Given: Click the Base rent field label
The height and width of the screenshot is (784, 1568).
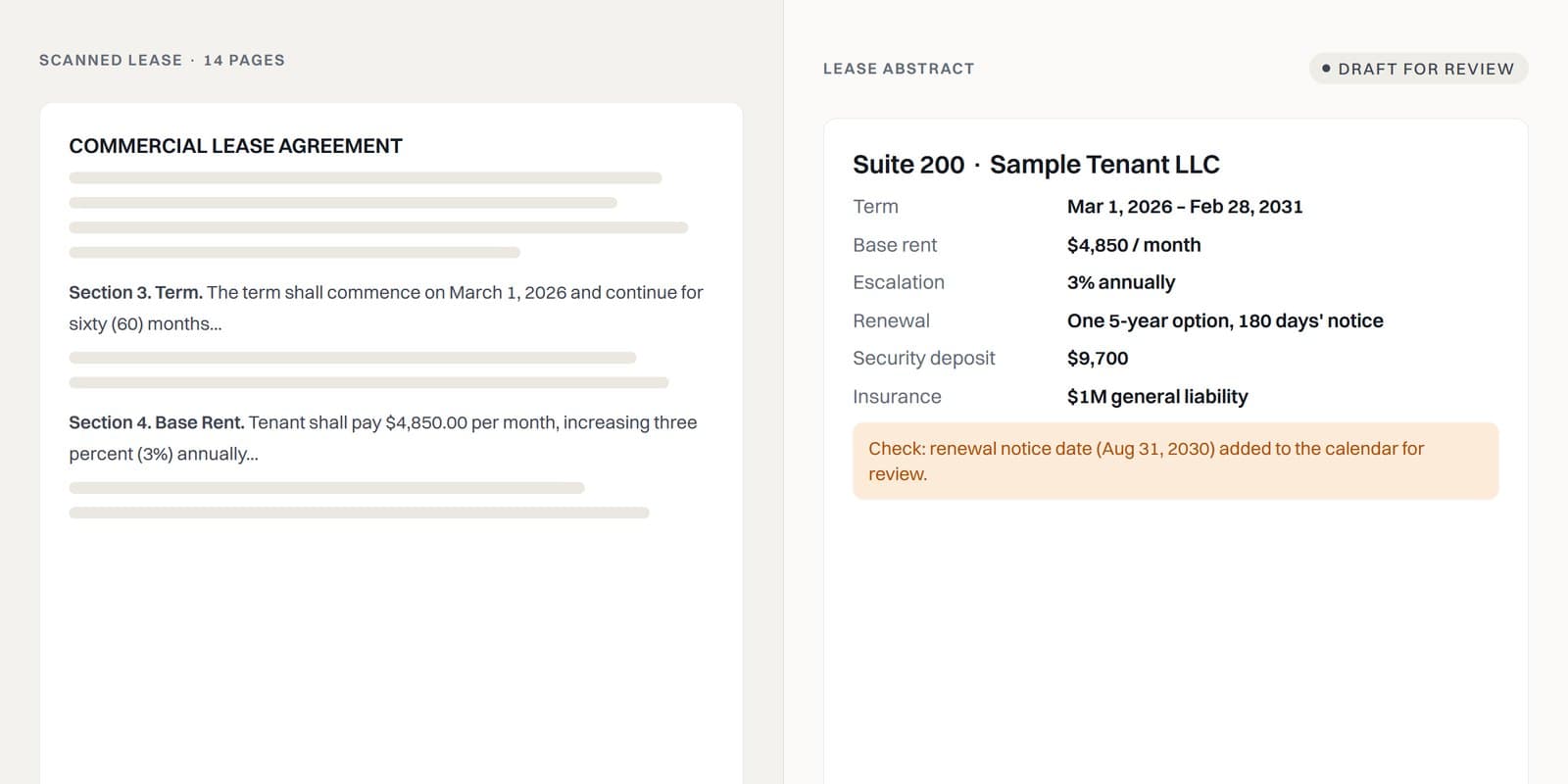Looking at the screenshot, I should pyautogui.click(x=895, y=245).
